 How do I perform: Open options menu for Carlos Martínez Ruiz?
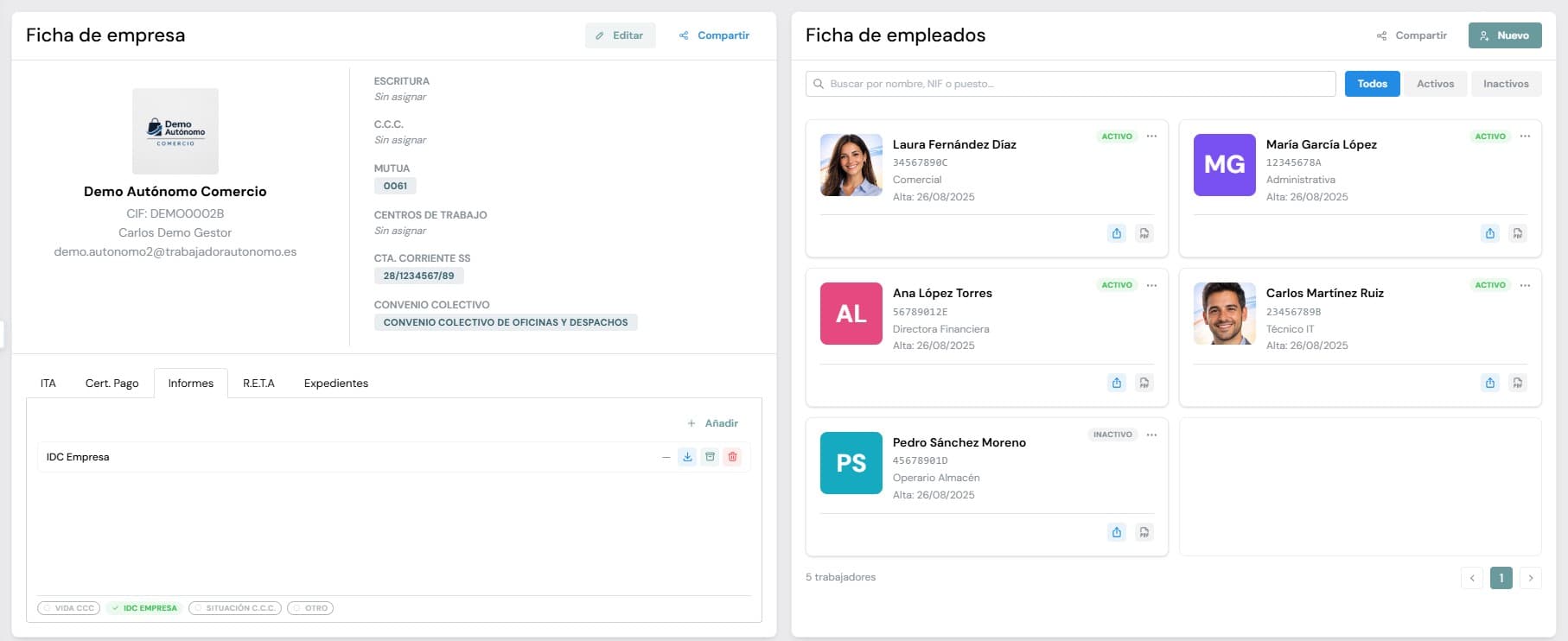click(1525, 285)
